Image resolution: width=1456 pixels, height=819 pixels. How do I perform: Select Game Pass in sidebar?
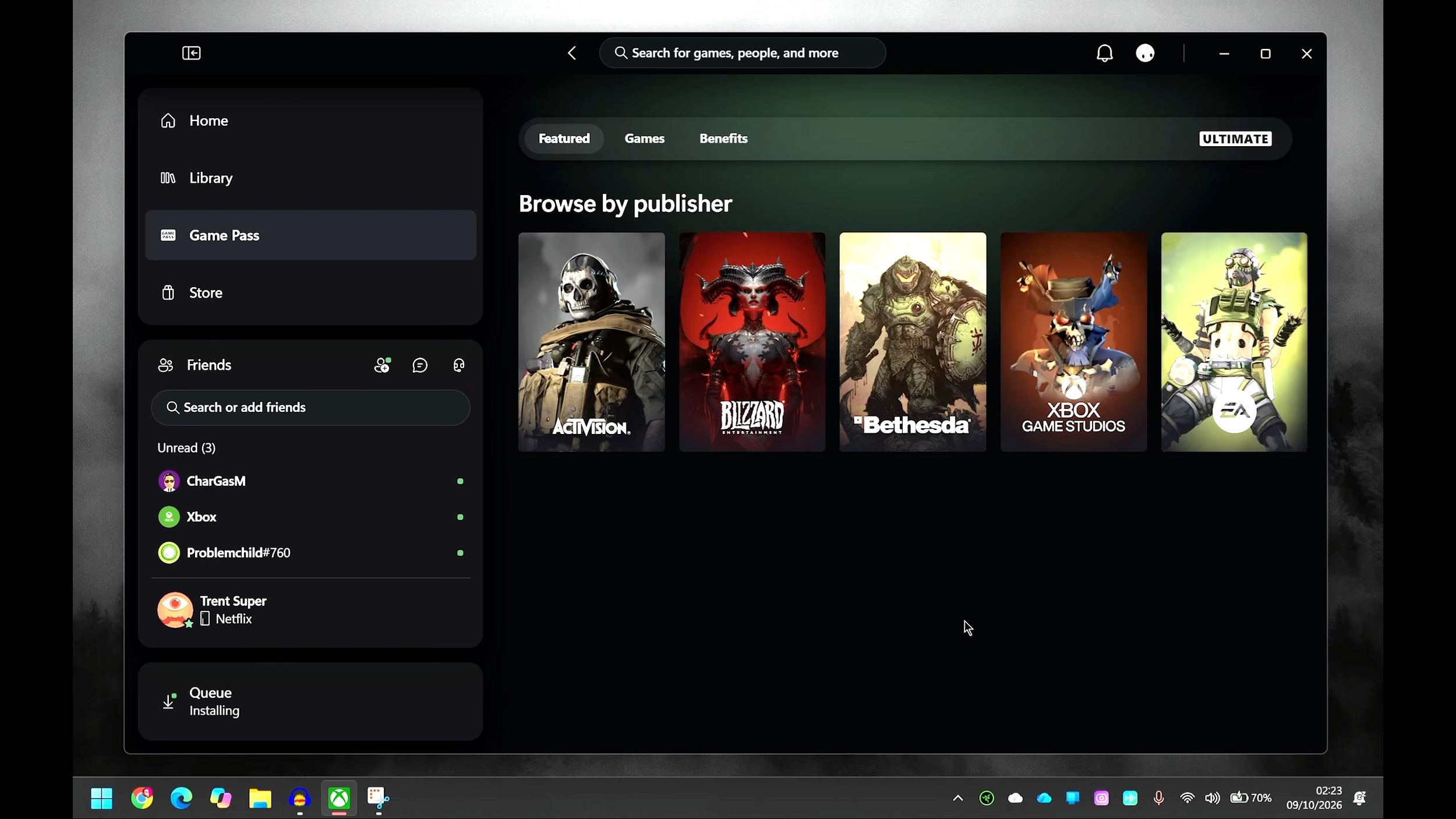310,235
